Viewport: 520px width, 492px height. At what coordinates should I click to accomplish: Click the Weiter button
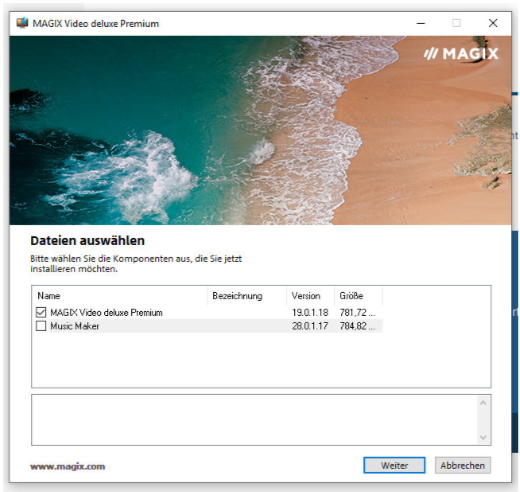pos(394,465)
